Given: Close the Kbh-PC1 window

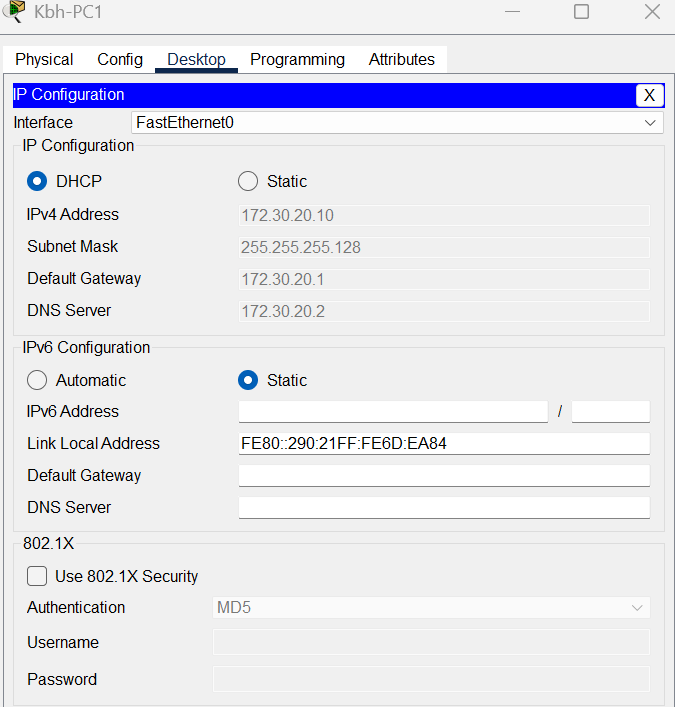Looking at the screenshot, I should tap(652, 12).
